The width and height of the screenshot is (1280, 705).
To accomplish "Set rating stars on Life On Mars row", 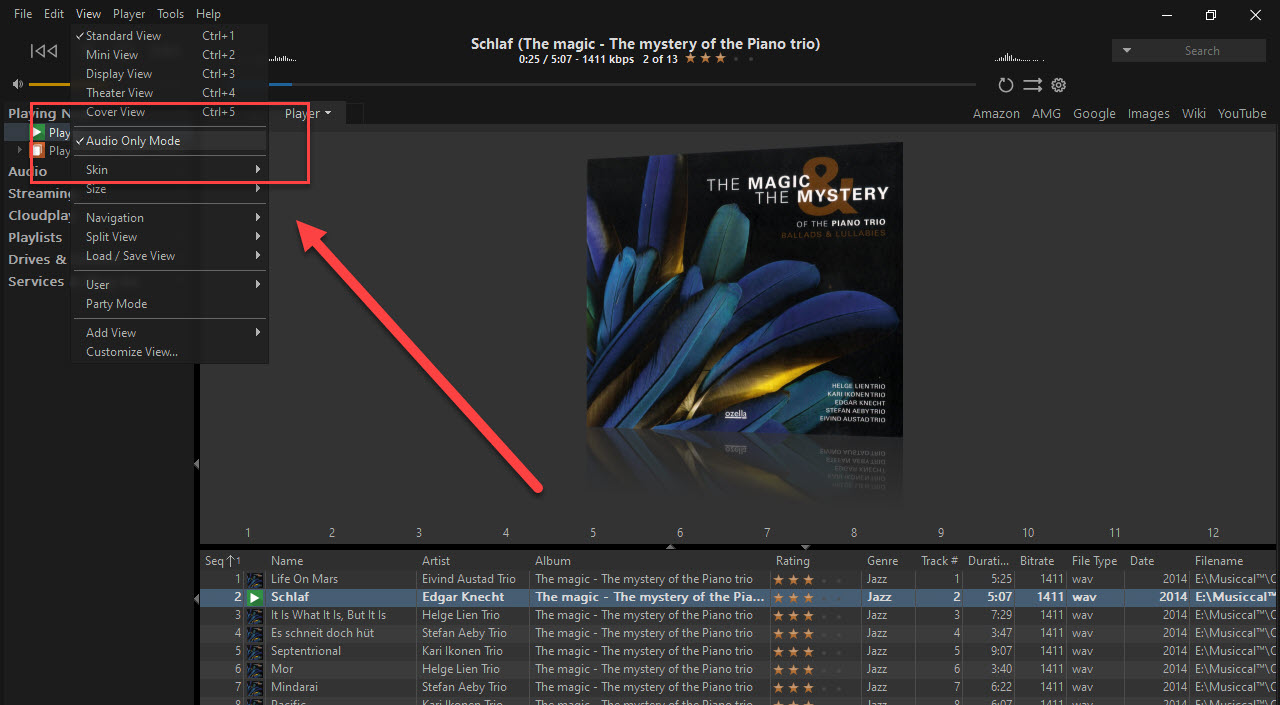I will pos(807,579).
